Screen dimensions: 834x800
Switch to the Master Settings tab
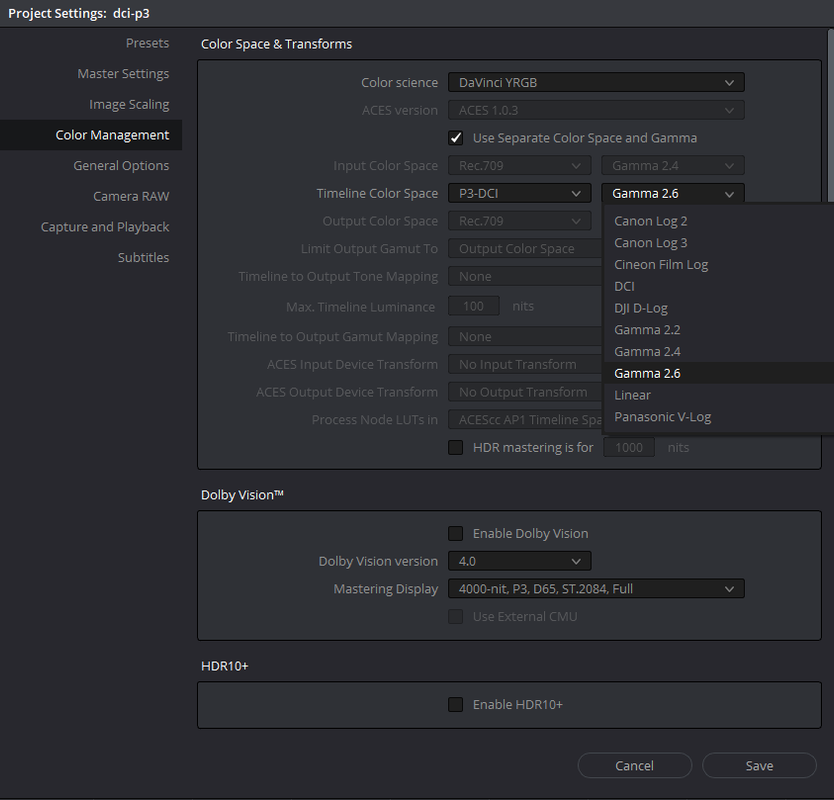tap(123, 73)
